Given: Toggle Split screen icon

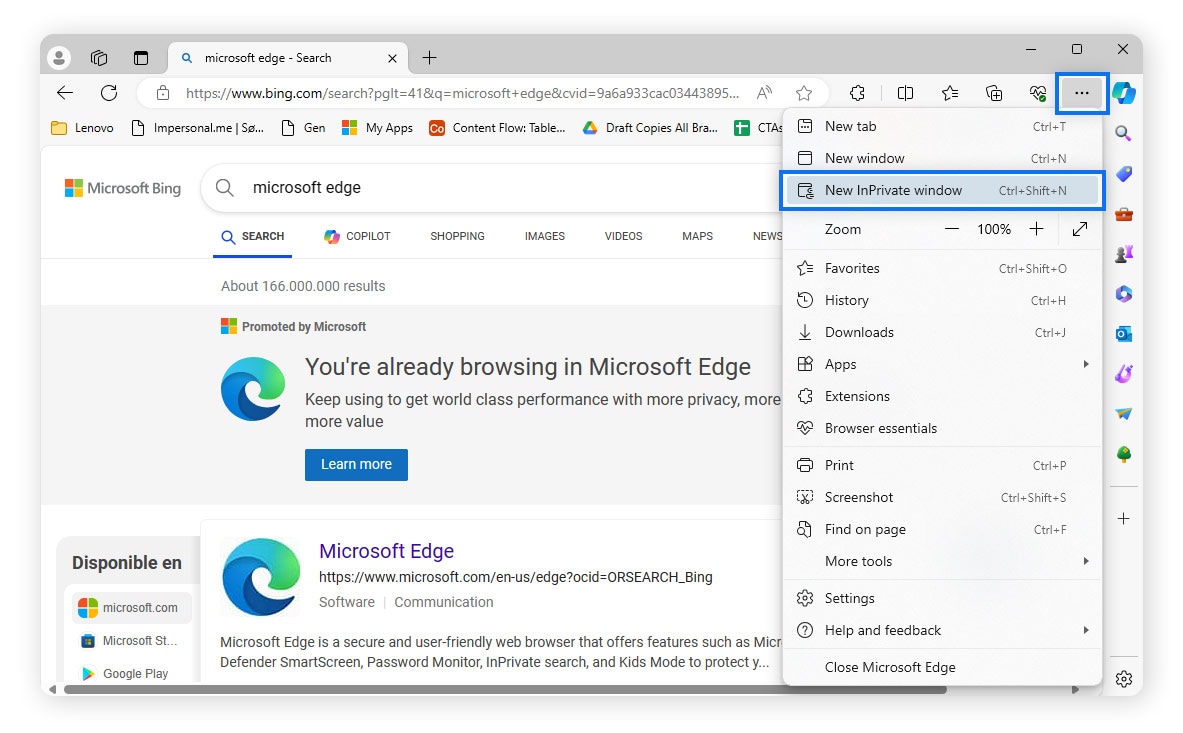Looking at the screenshot, I should (905, 93).
